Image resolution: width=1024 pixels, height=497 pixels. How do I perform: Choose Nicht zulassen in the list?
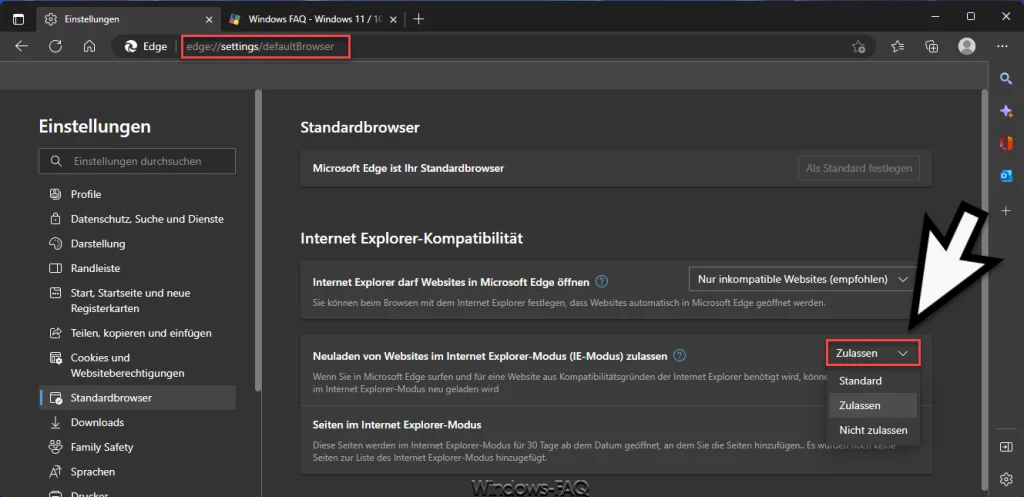tap(872, 430)
